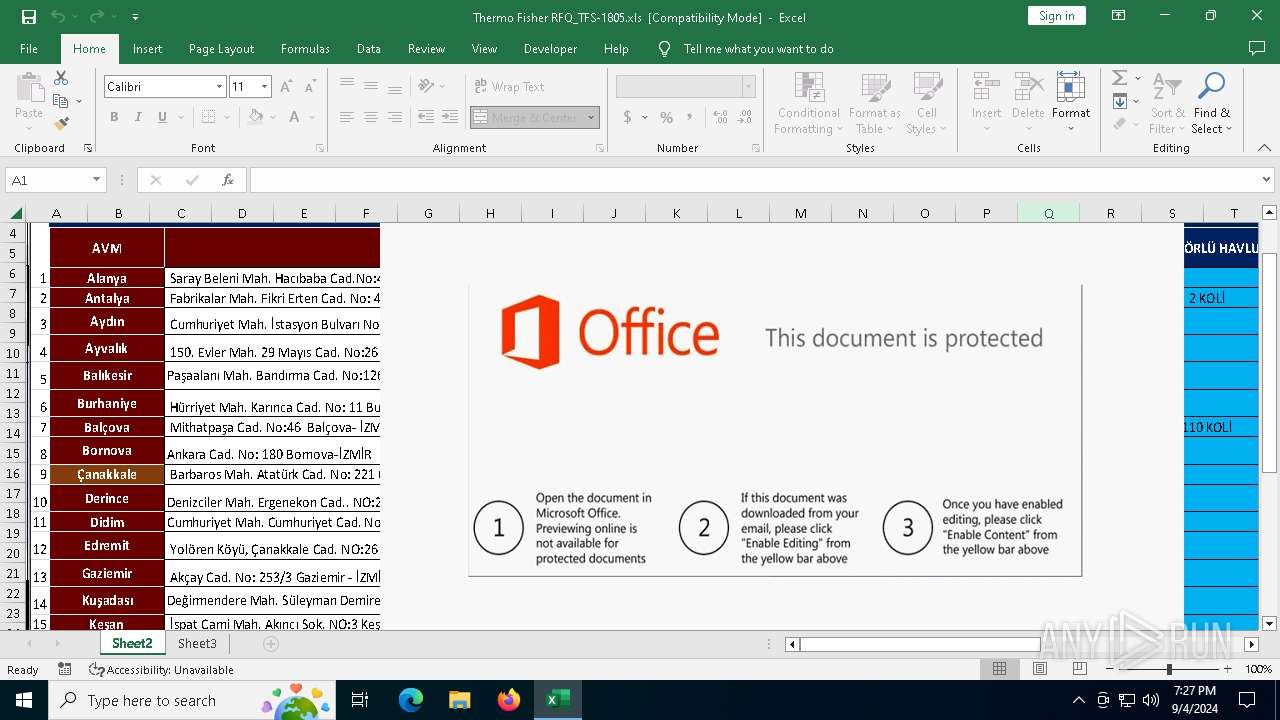
Task: Open Font settings dialog launcher
Action: click(x=320, y=148)
